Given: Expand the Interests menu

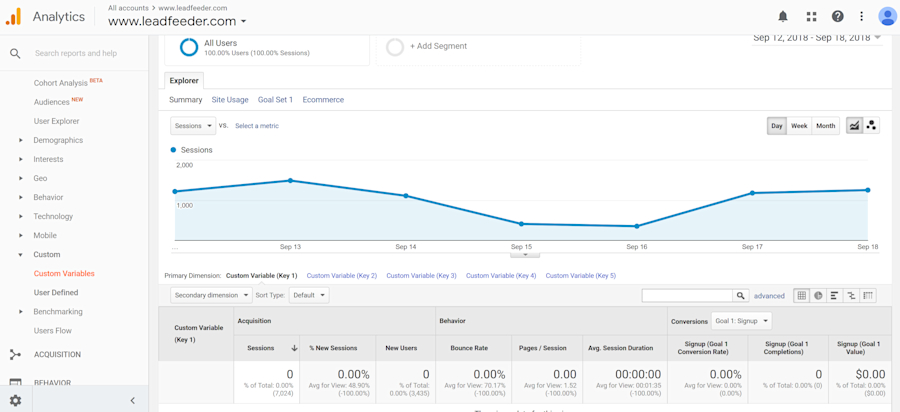Looking at the screenshot, I should click(48, 159).
